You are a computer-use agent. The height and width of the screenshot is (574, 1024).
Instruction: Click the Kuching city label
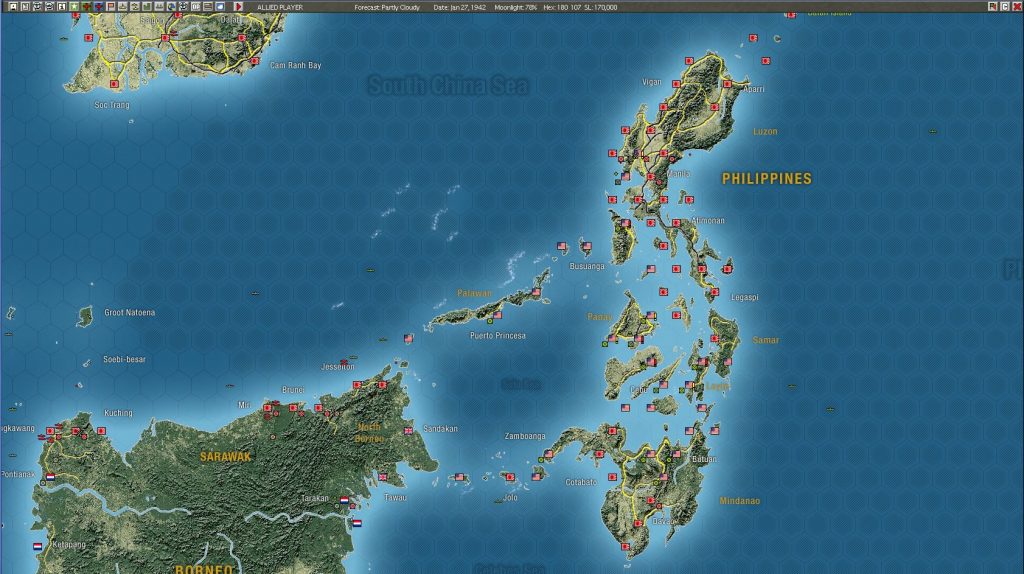[x=118, y=413]
